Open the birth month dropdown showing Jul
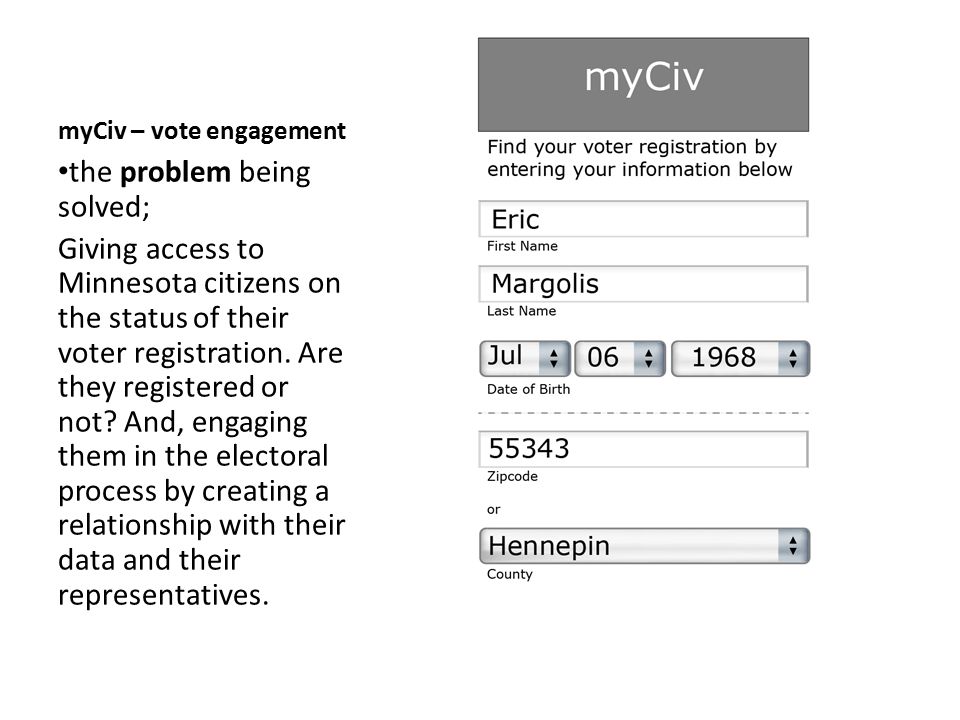The height and width of the screenshot is (720, 960). 525,358
